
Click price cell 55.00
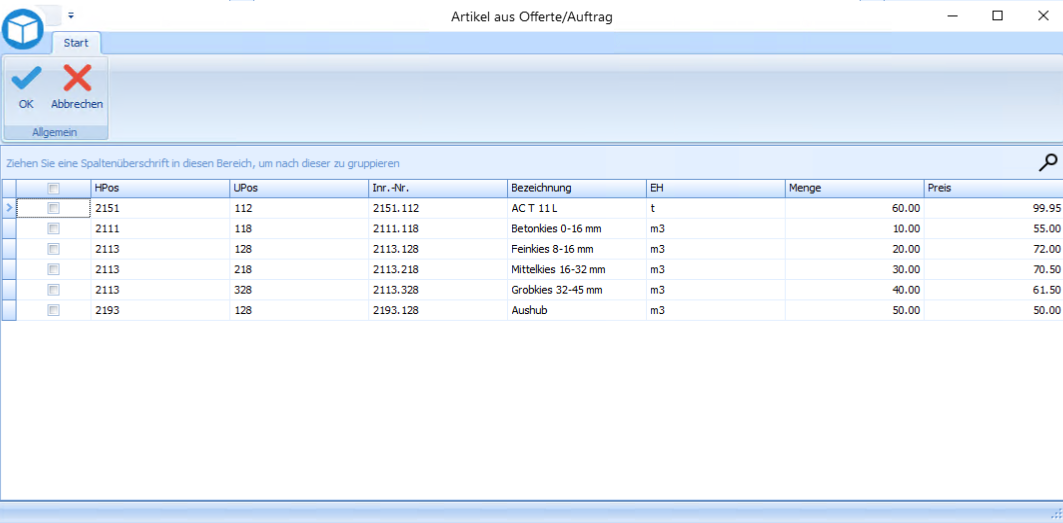tap(994, 229)
